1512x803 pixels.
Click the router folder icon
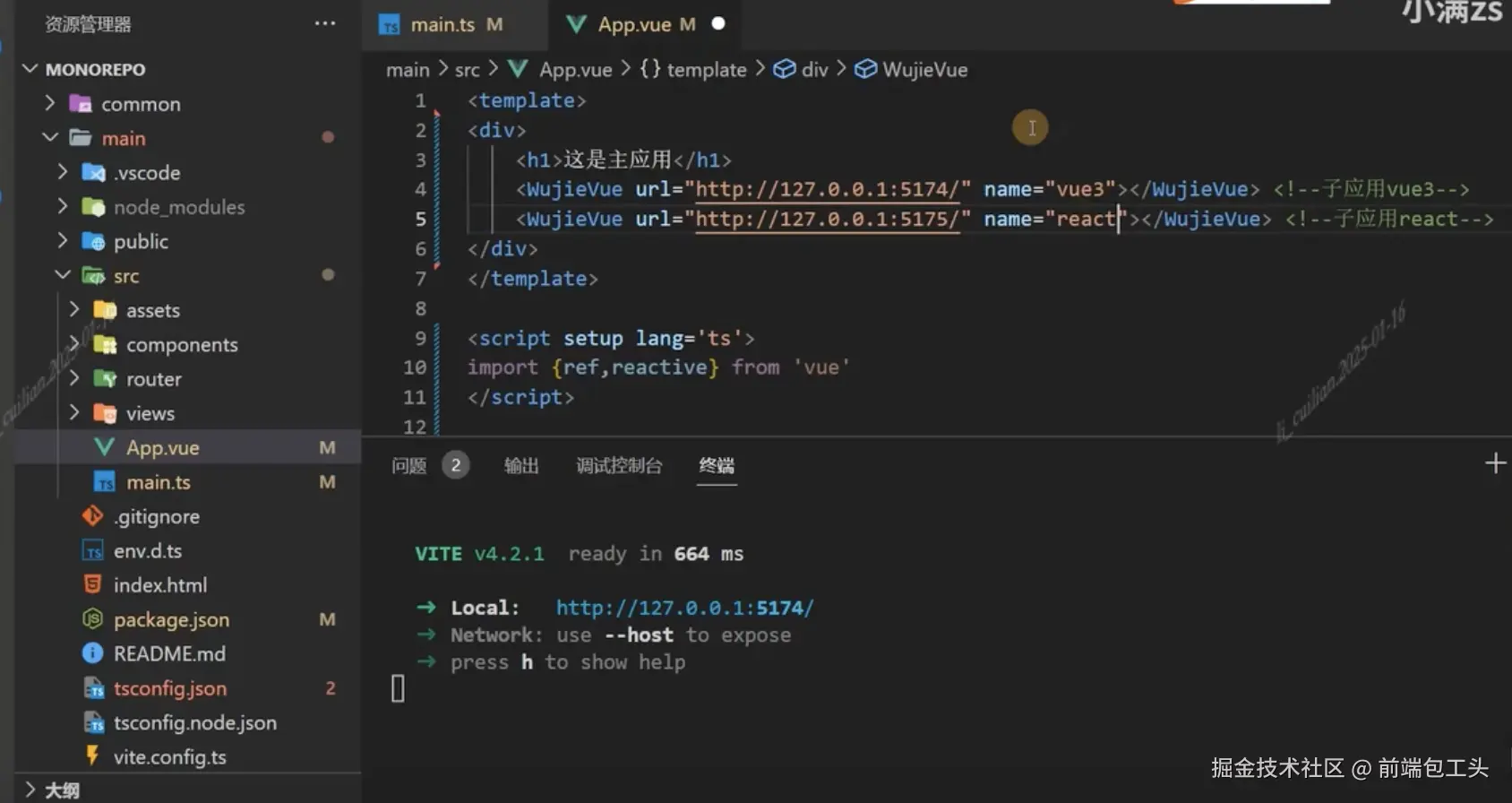pos(106,379)
